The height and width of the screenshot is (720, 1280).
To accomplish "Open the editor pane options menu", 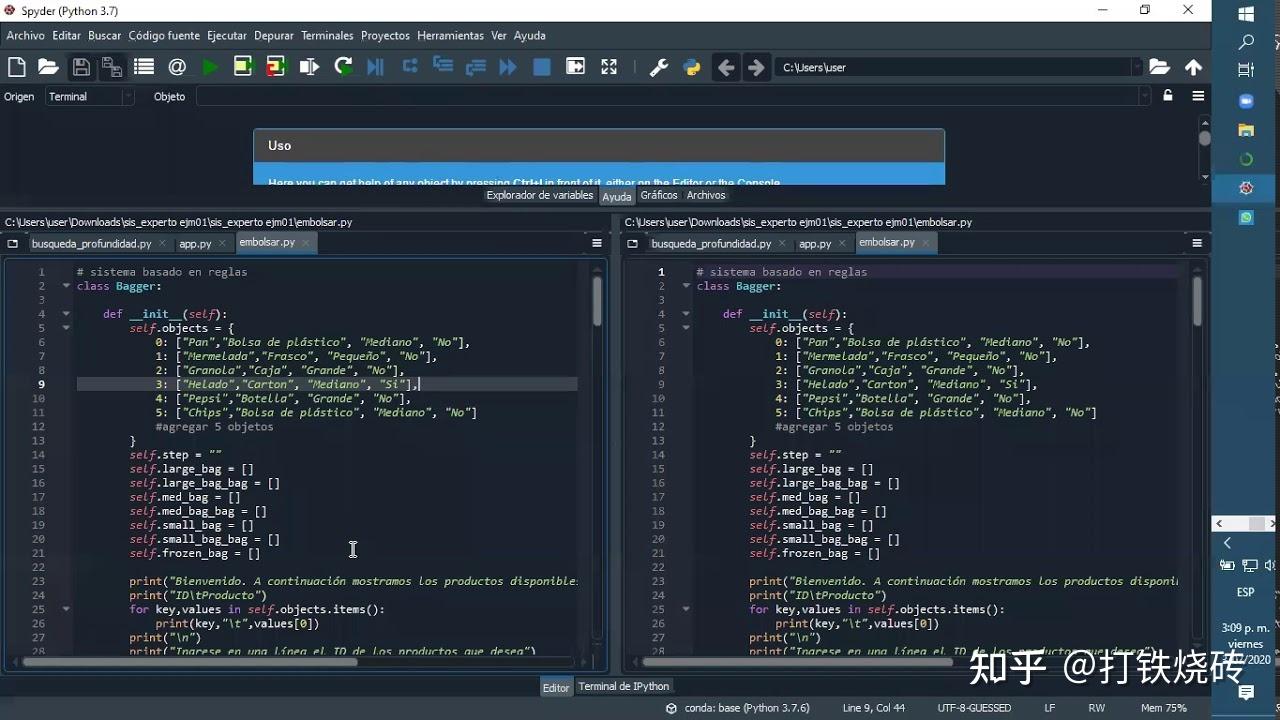I will (597, 243).
